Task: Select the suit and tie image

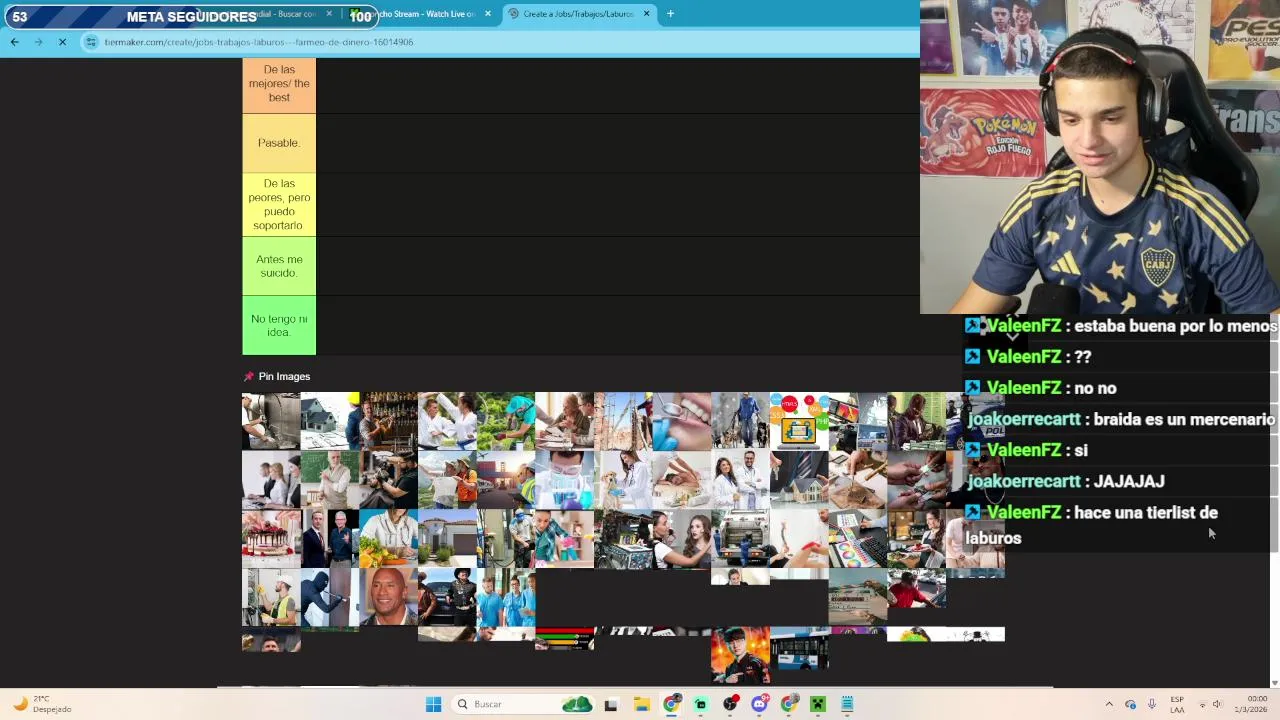Action: click(x=799, y=480)
